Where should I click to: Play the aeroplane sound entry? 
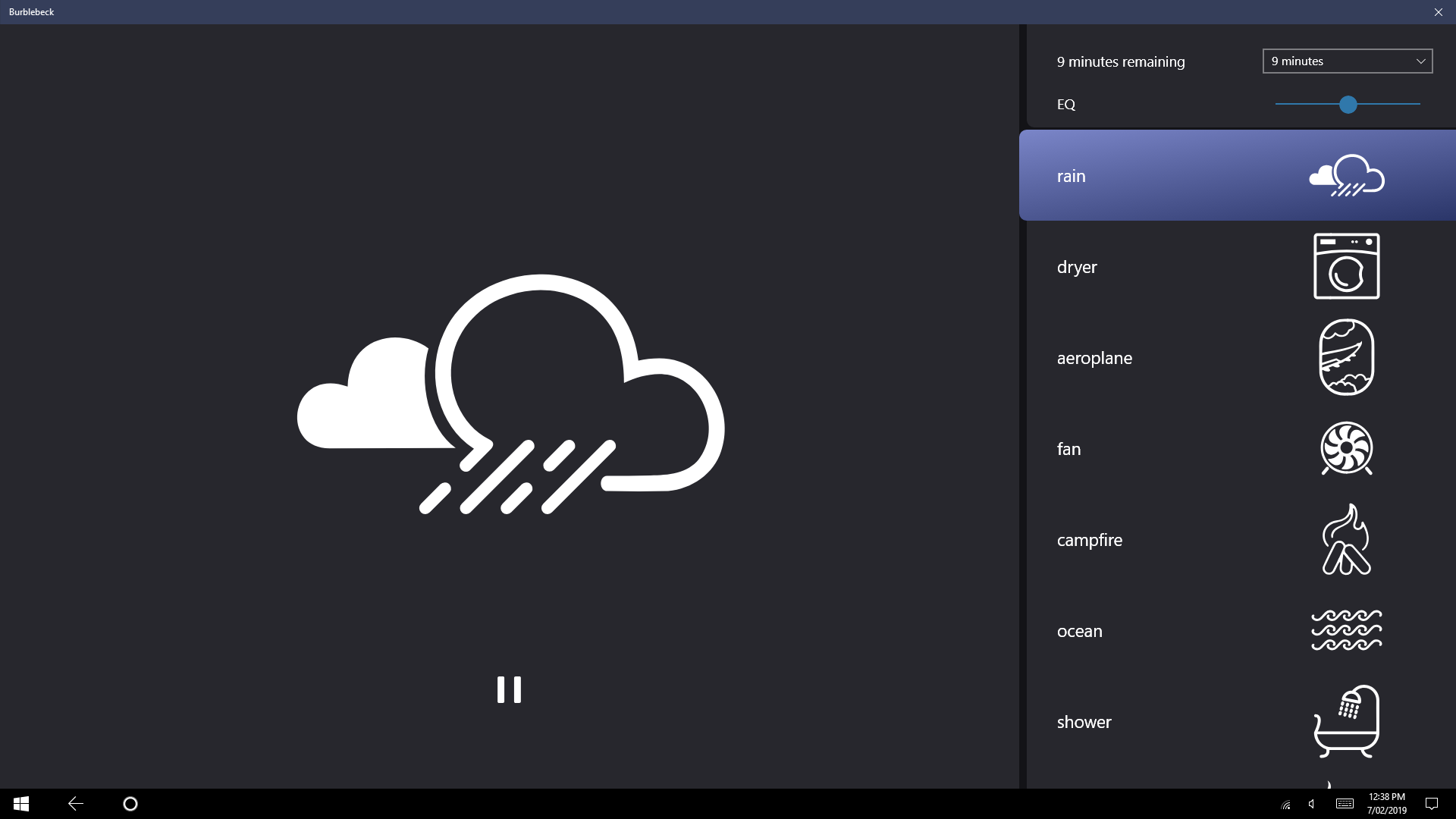pyautogui.click(x=1094, y=358)
